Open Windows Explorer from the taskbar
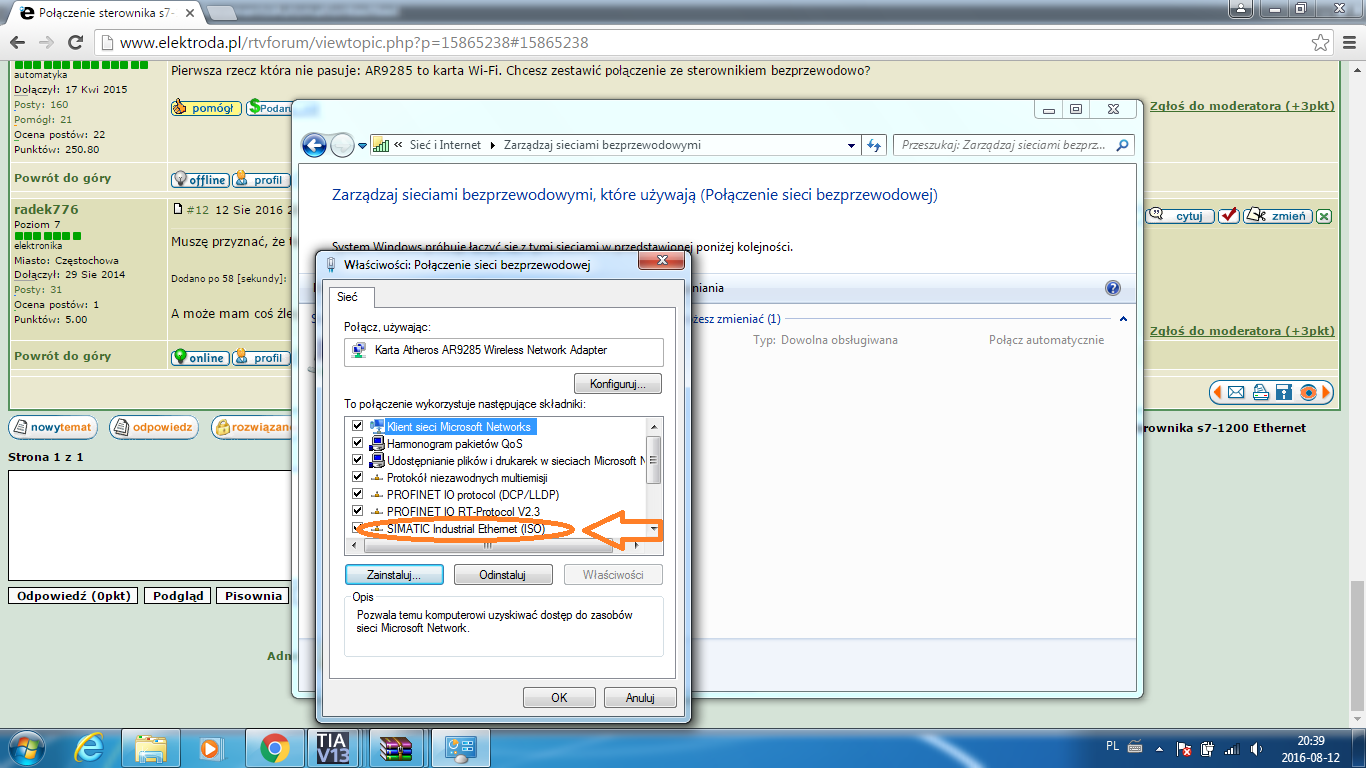This screenshot has height=768, width=1366. point(151,747)
